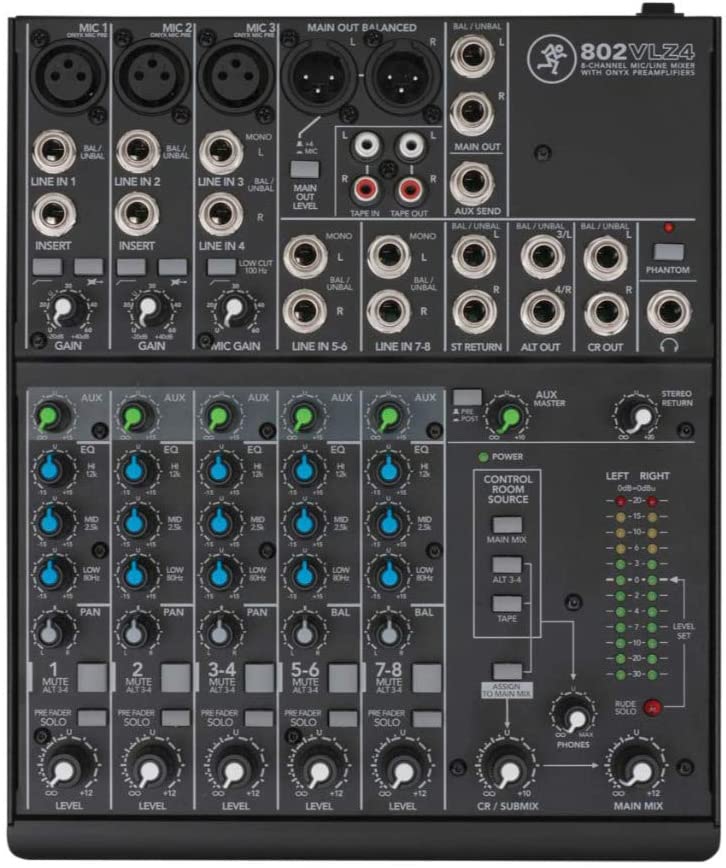Viewport: 726px width, 868px height.
Task: Toggle the channel 1 MUTE ALT 3-4 button
Action: (x=92, y=678)
